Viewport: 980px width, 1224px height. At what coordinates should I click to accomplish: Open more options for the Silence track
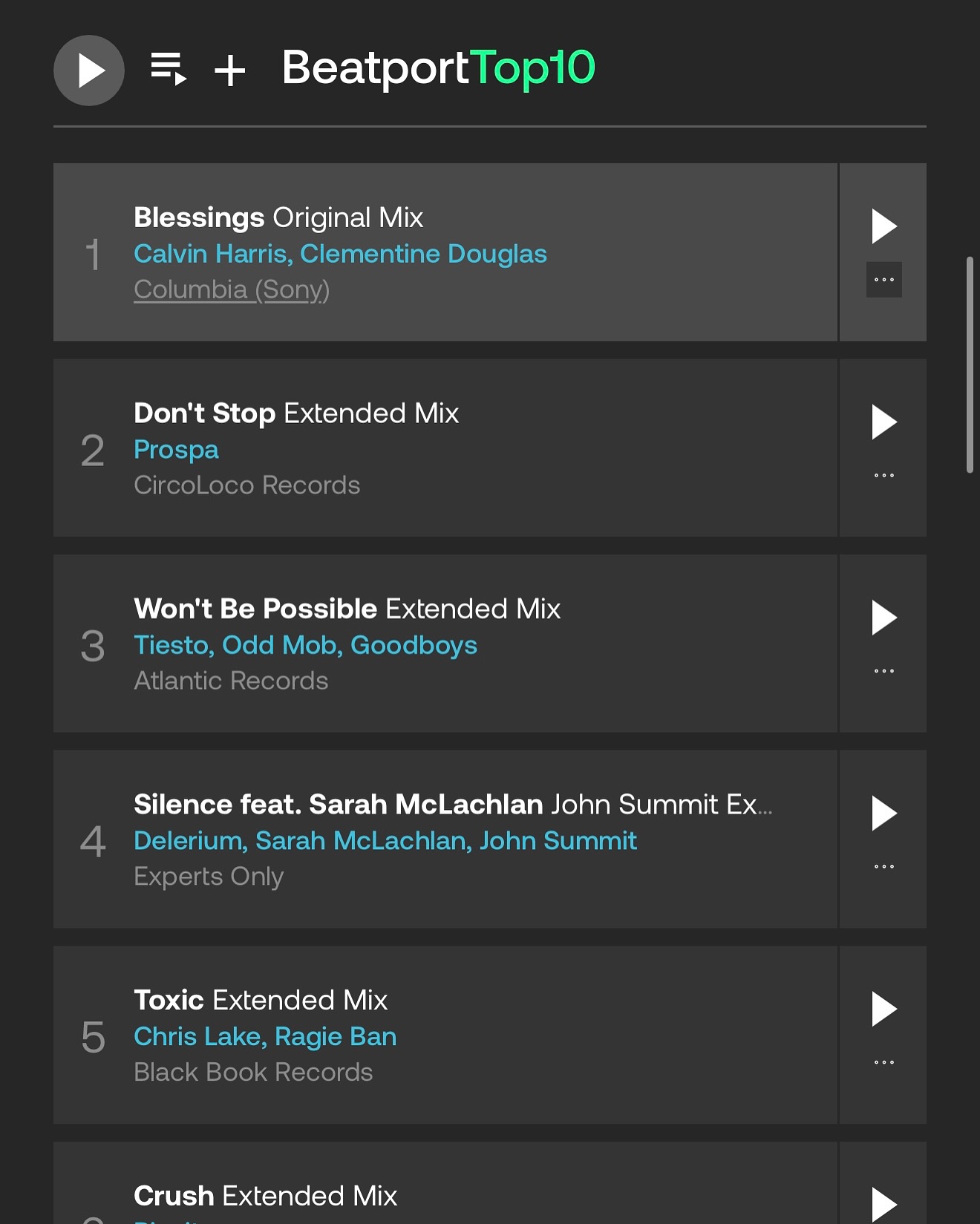[884, 866]
